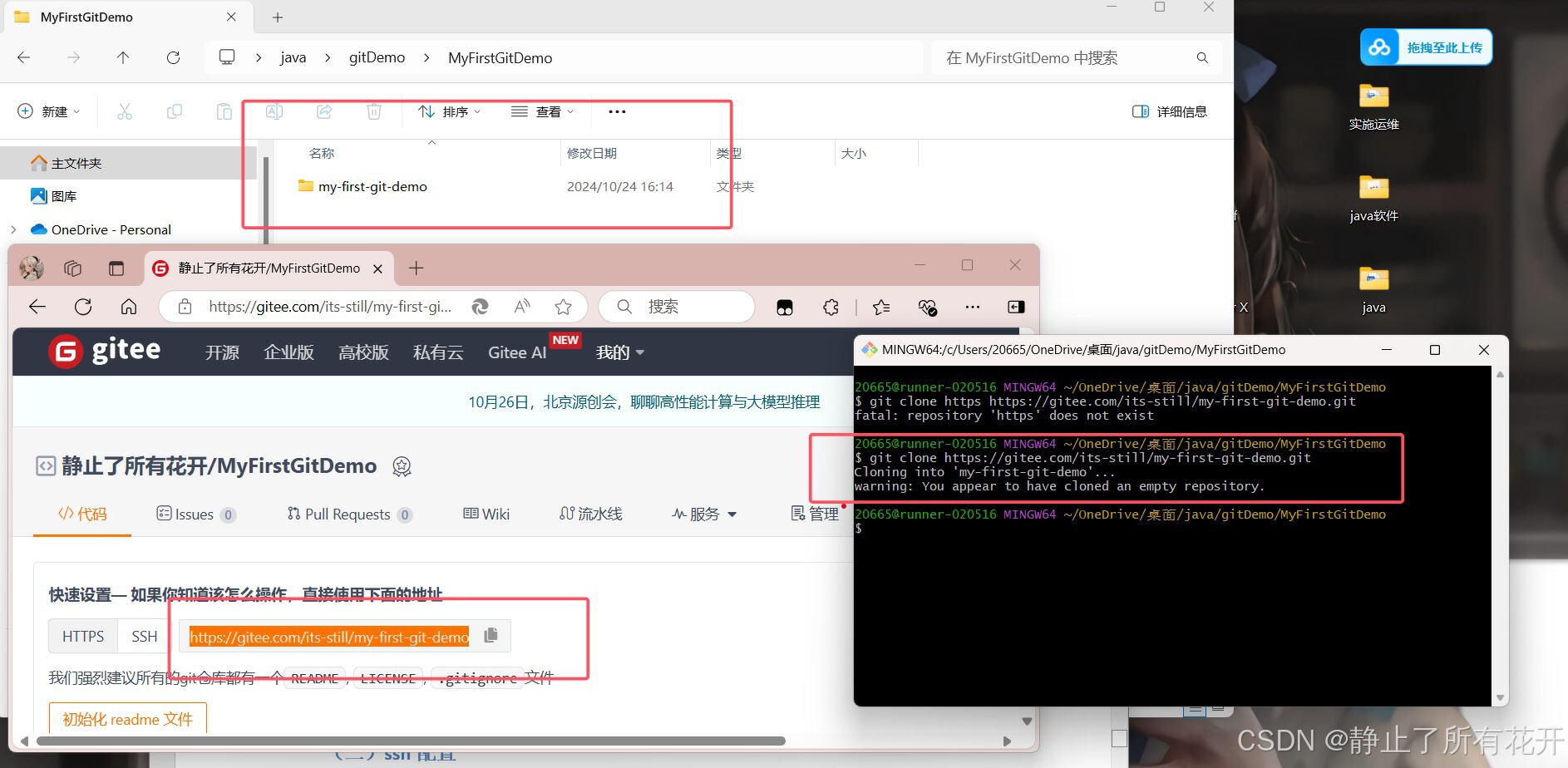Open Edge extensions puzzle icon
The height and width of the screenshot is (768, 1568).
click(x=831, y=307)
